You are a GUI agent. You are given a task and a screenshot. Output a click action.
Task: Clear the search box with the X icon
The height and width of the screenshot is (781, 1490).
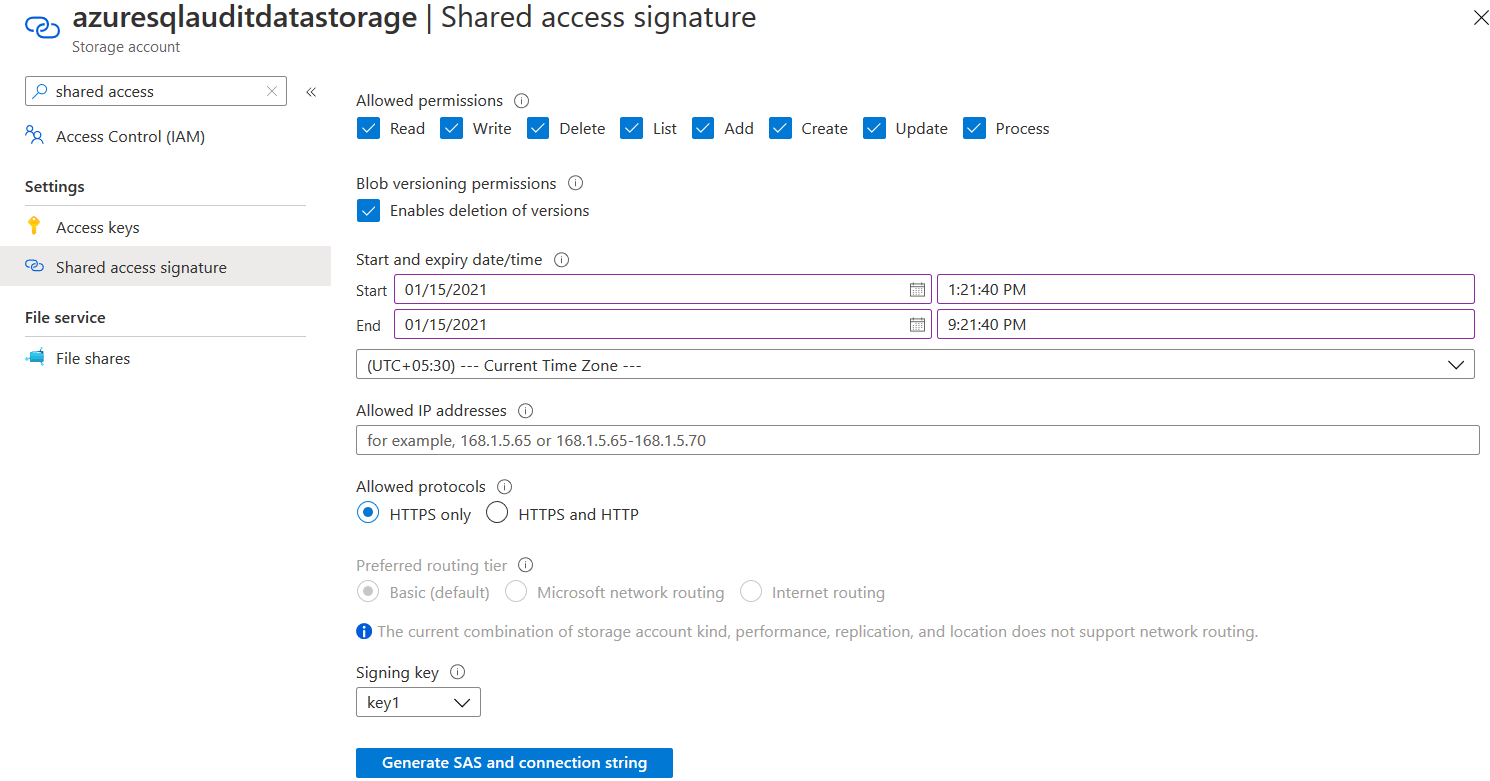(x=271, y=91)
